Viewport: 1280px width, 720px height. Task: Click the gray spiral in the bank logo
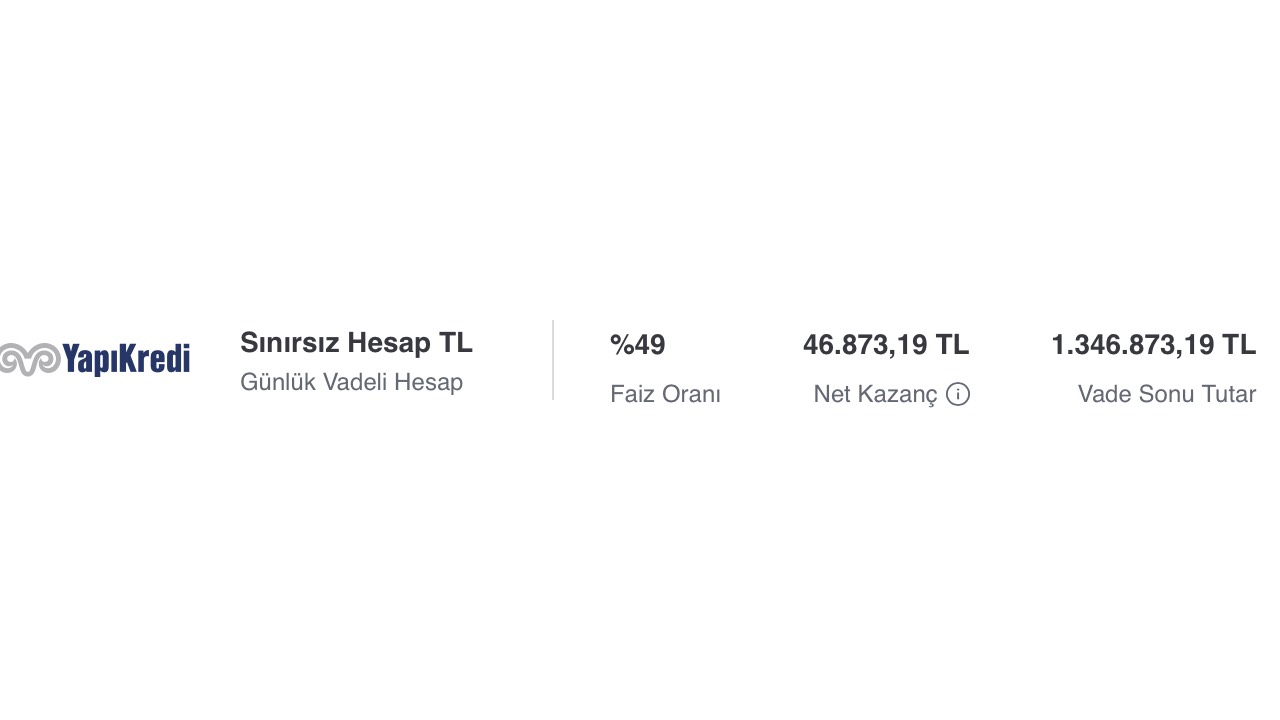(30, 359)
